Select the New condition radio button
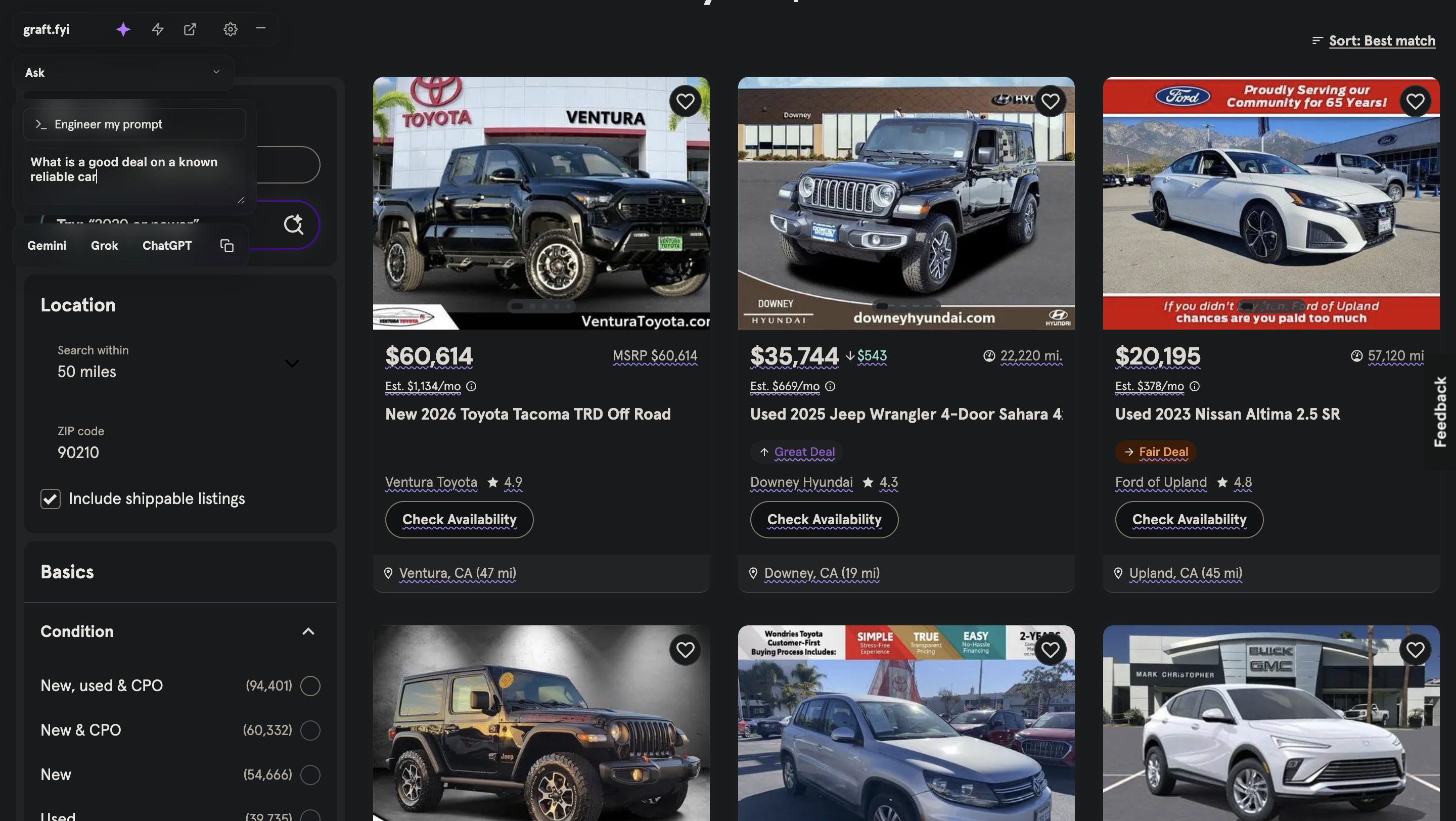The width and height of the screenshot is (1456, 821). (311, 774)
